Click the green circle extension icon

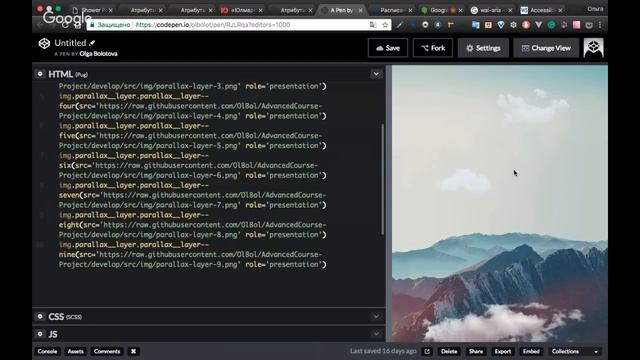click(551, 25)
